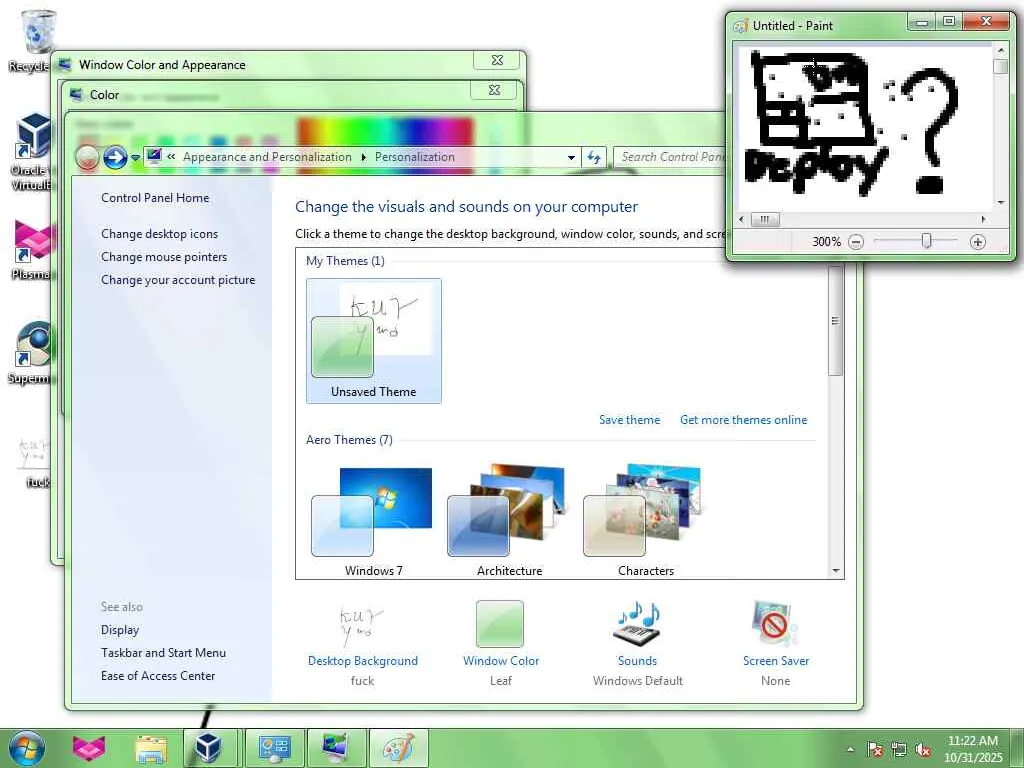Image resolution: width=1024 pixels, height=768 pixels.
Task: Open recent pages dropdown next to Forward
Action: [x=135, y=157]
